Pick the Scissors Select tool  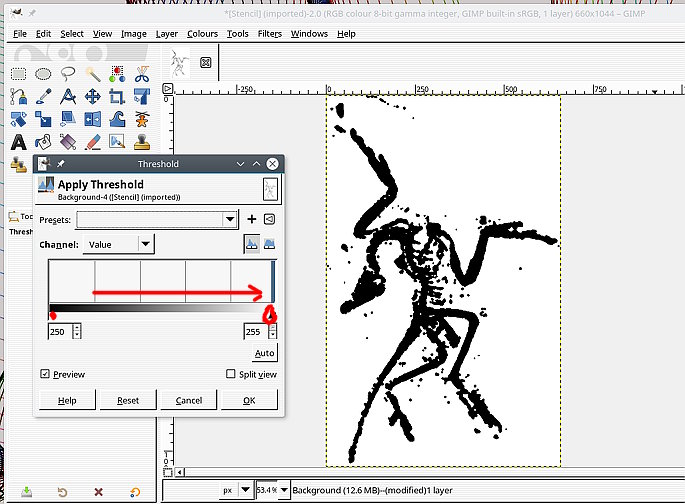pyautogui.click(x=142, y=73)
